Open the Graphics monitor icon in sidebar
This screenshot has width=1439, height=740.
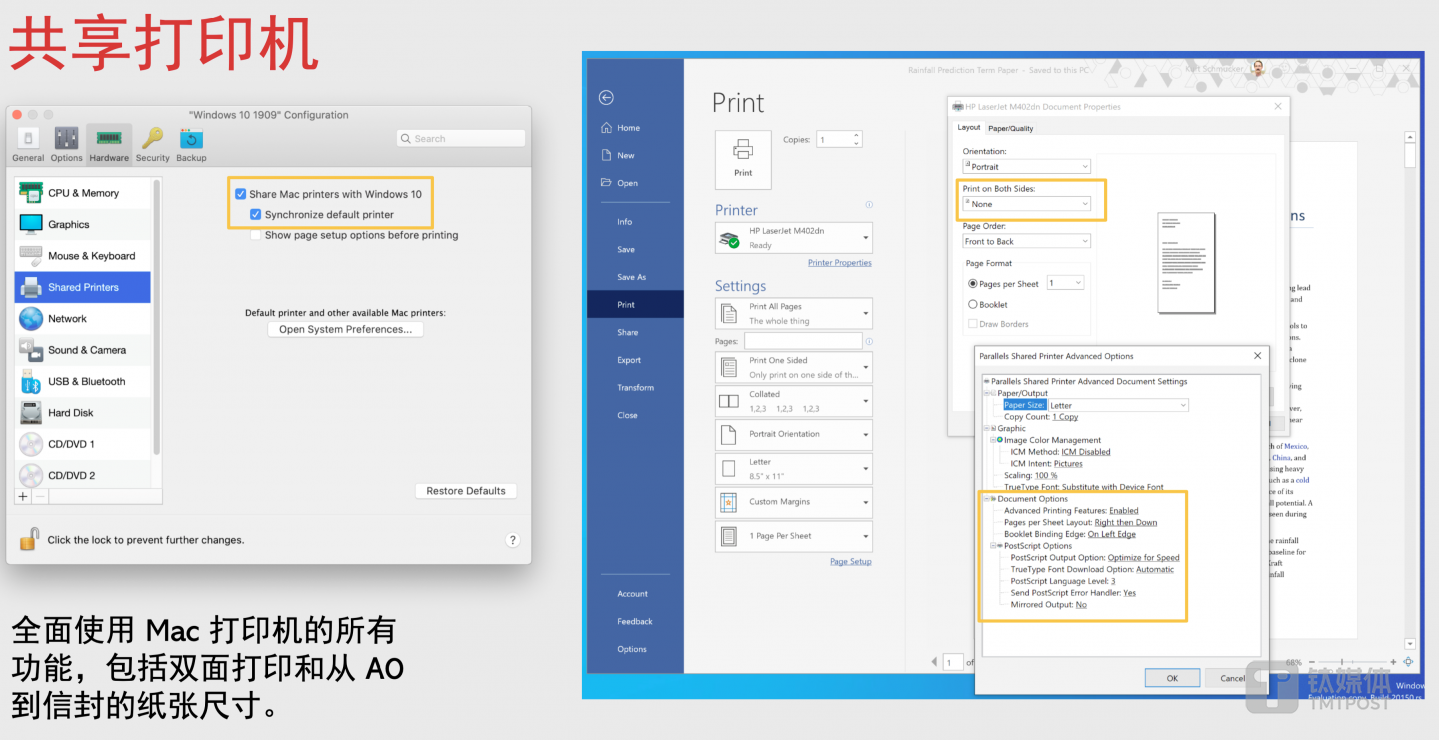[x=31, y=224]
